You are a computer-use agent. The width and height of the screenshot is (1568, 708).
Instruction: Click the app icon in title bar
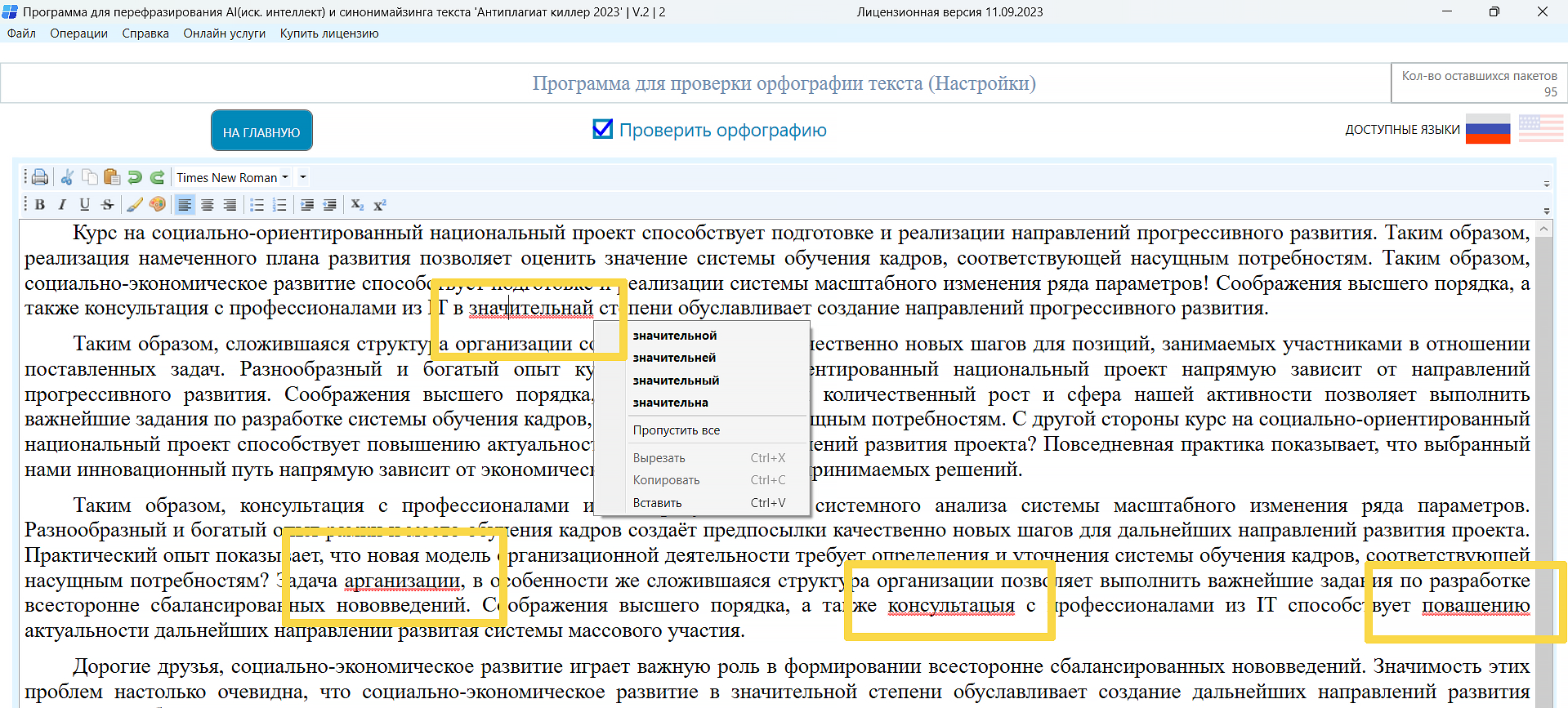pos(10,11)
